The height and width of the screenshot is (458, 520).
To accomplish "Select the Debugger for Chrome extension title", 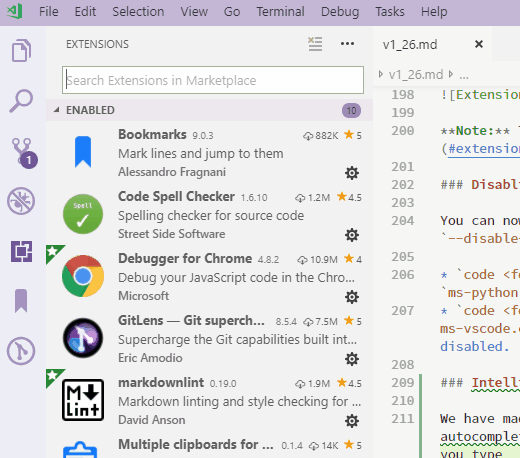I will 185,258.
